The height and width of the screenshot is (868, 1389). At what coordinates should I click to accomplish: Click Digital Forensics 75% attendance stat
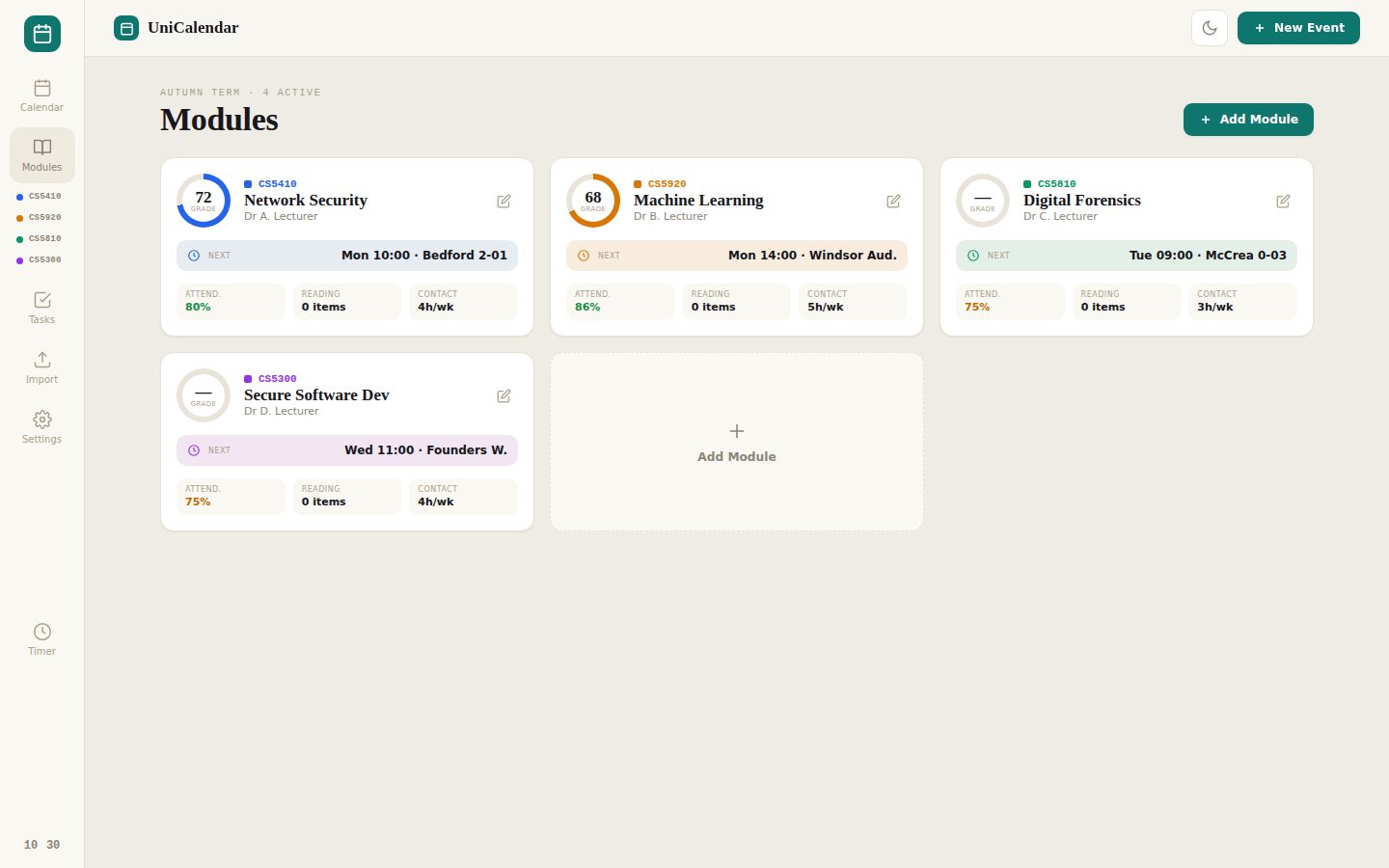pos(1010,301)
